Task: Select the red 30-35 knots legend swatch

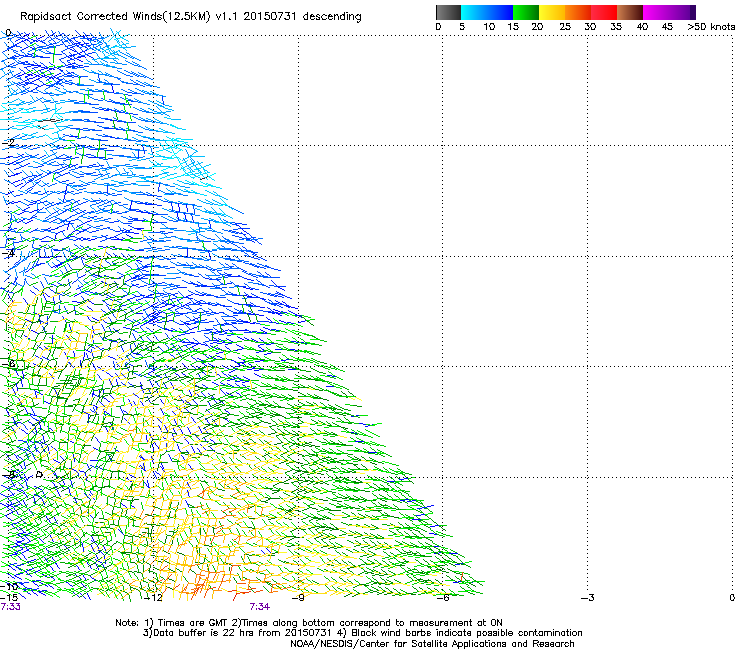Action: coord(604,12)
